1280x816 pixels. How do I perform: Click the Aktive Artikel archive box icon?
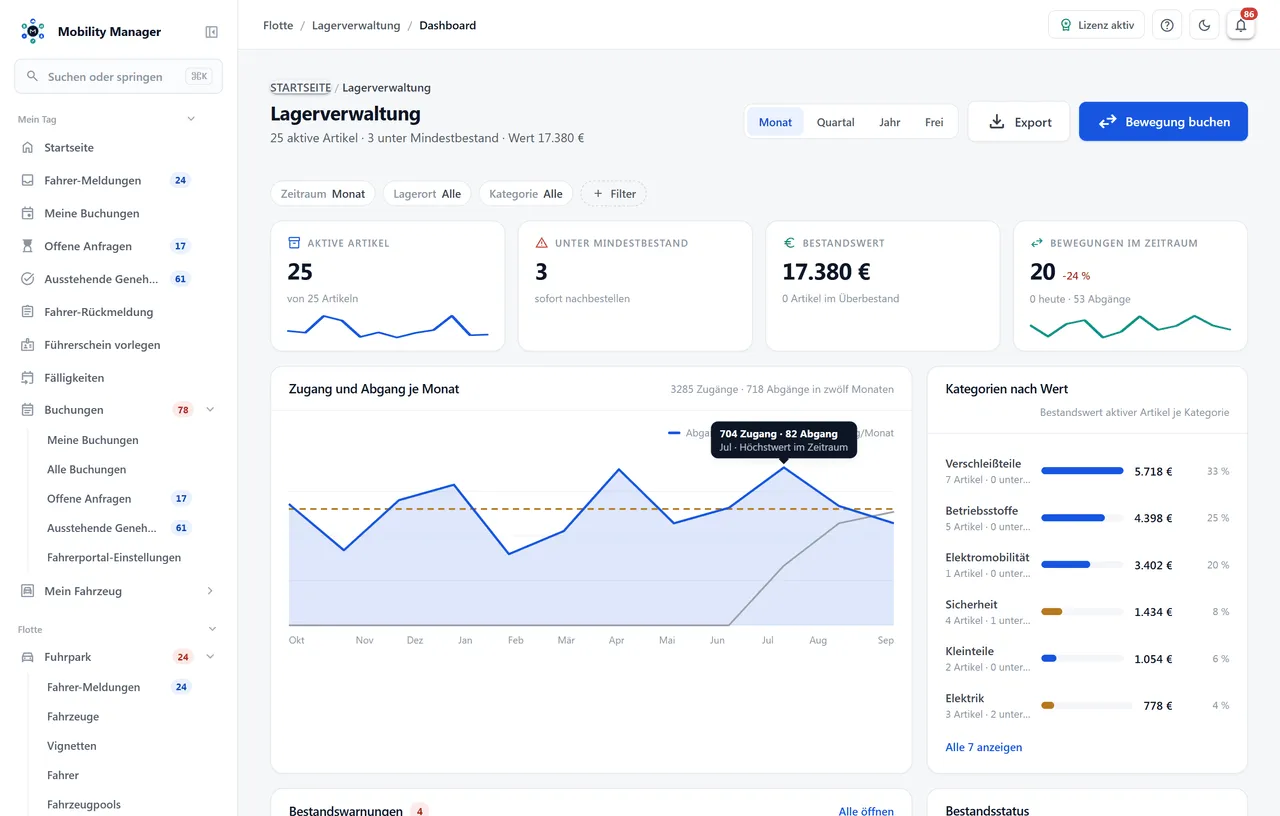294,243
